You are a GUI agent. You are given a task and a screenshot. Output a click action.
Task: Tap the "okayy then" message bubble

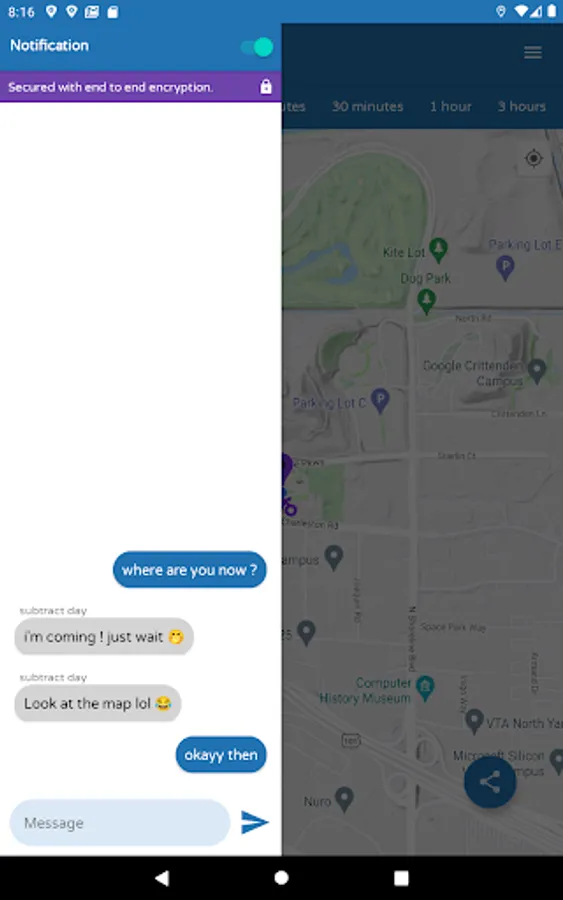point(221,754)
